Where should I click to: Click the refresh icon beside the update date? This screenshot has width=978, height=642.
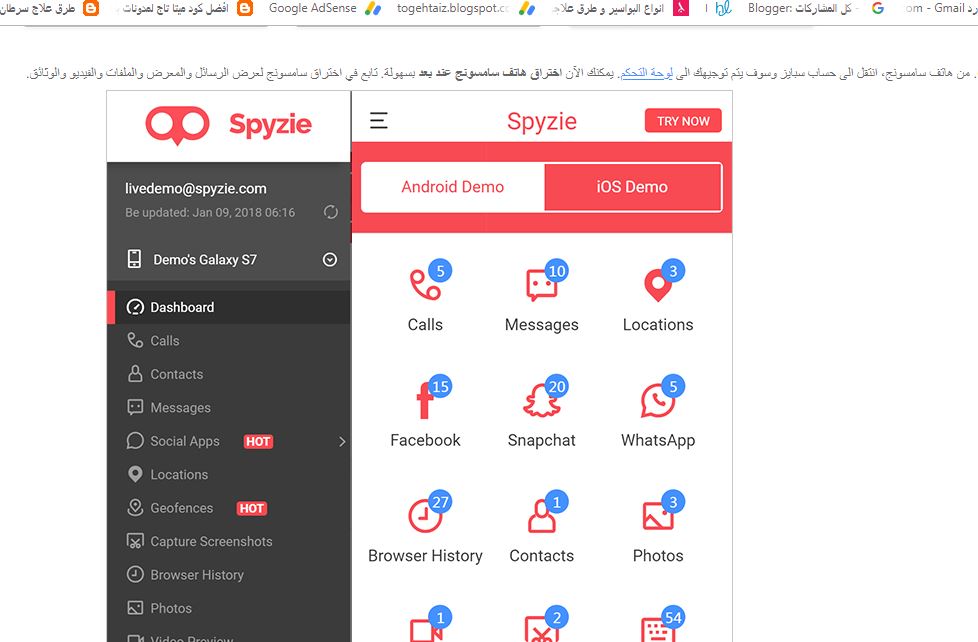pyautogui.click(x=331, y=212)
